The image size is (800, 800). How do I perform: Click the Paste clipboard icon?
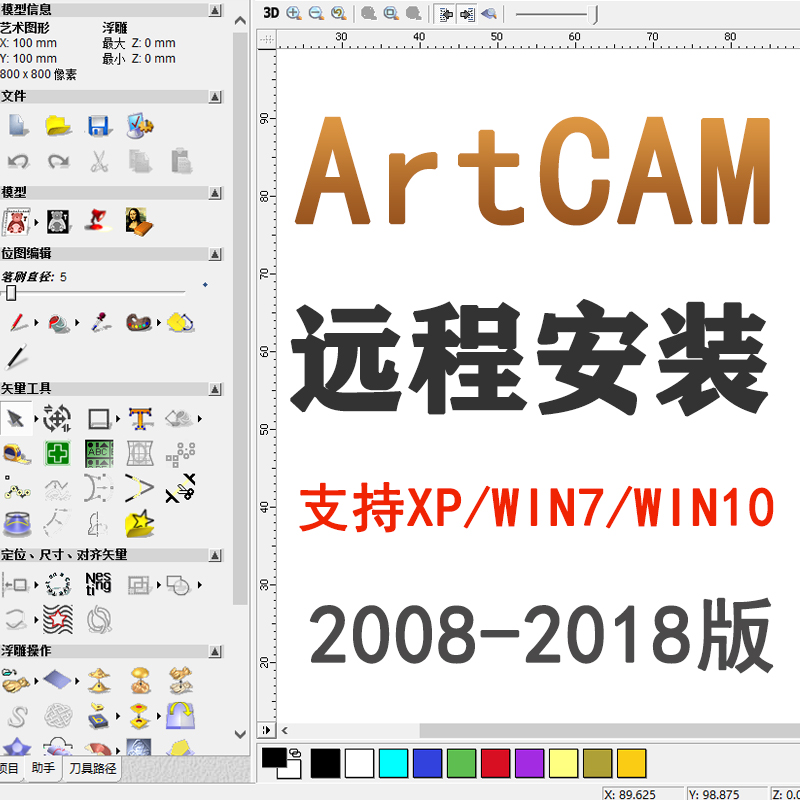click(181, 161)
